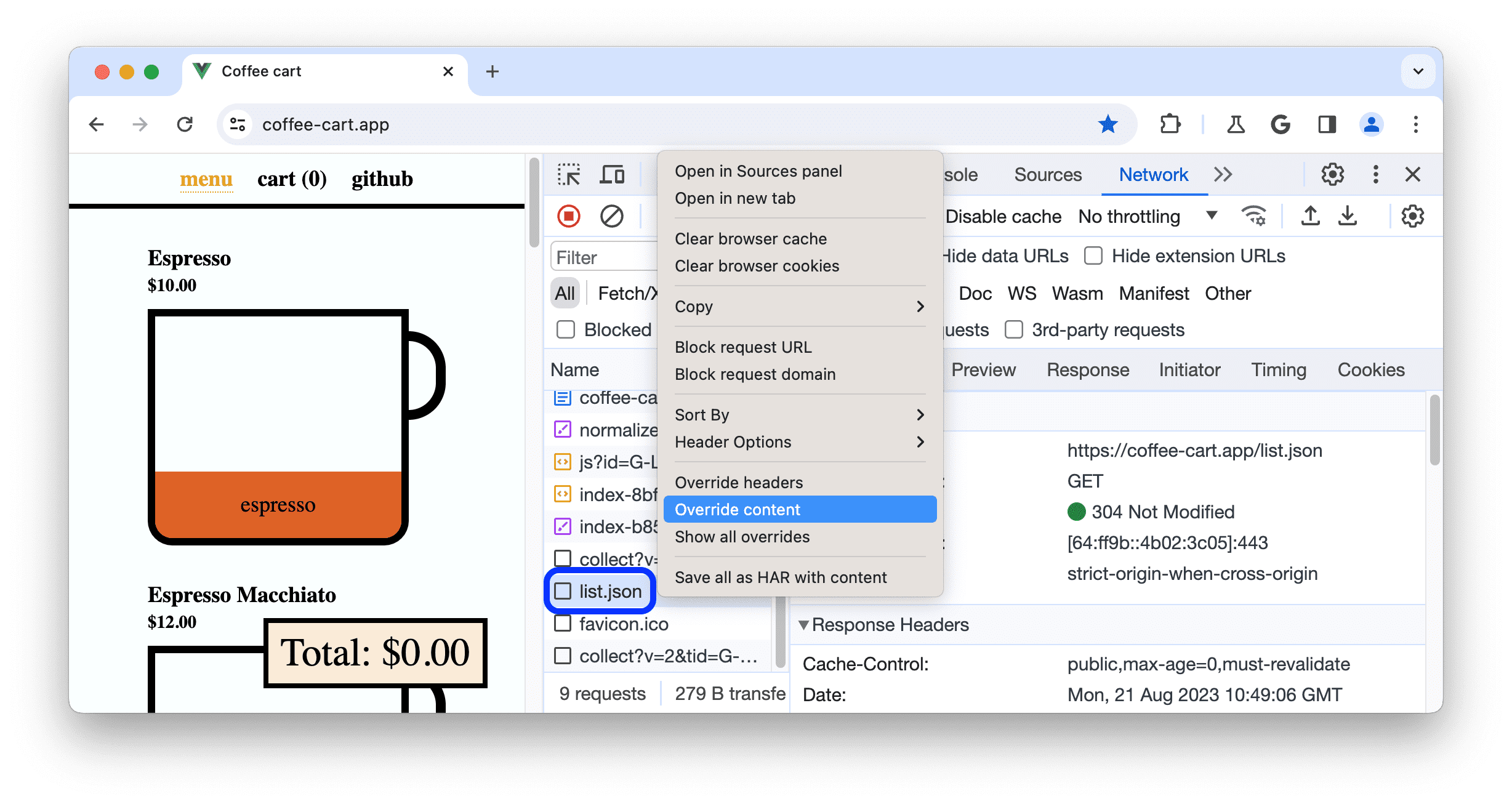Click the record/stop button in Network panel
The height and width of the screenshot is (804, 1512).
point(568,216)
